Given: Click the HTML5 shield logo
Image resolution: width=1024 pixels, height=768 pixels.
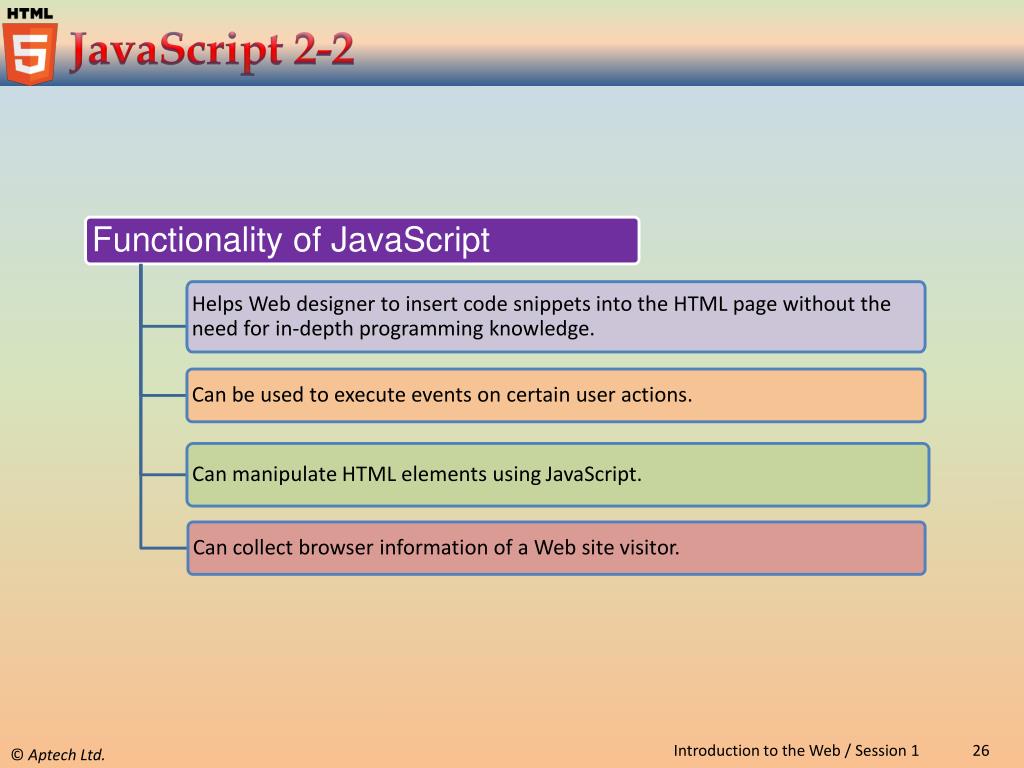Looking at the screenshot, I should pyautogui.click(x=29, y=46).
